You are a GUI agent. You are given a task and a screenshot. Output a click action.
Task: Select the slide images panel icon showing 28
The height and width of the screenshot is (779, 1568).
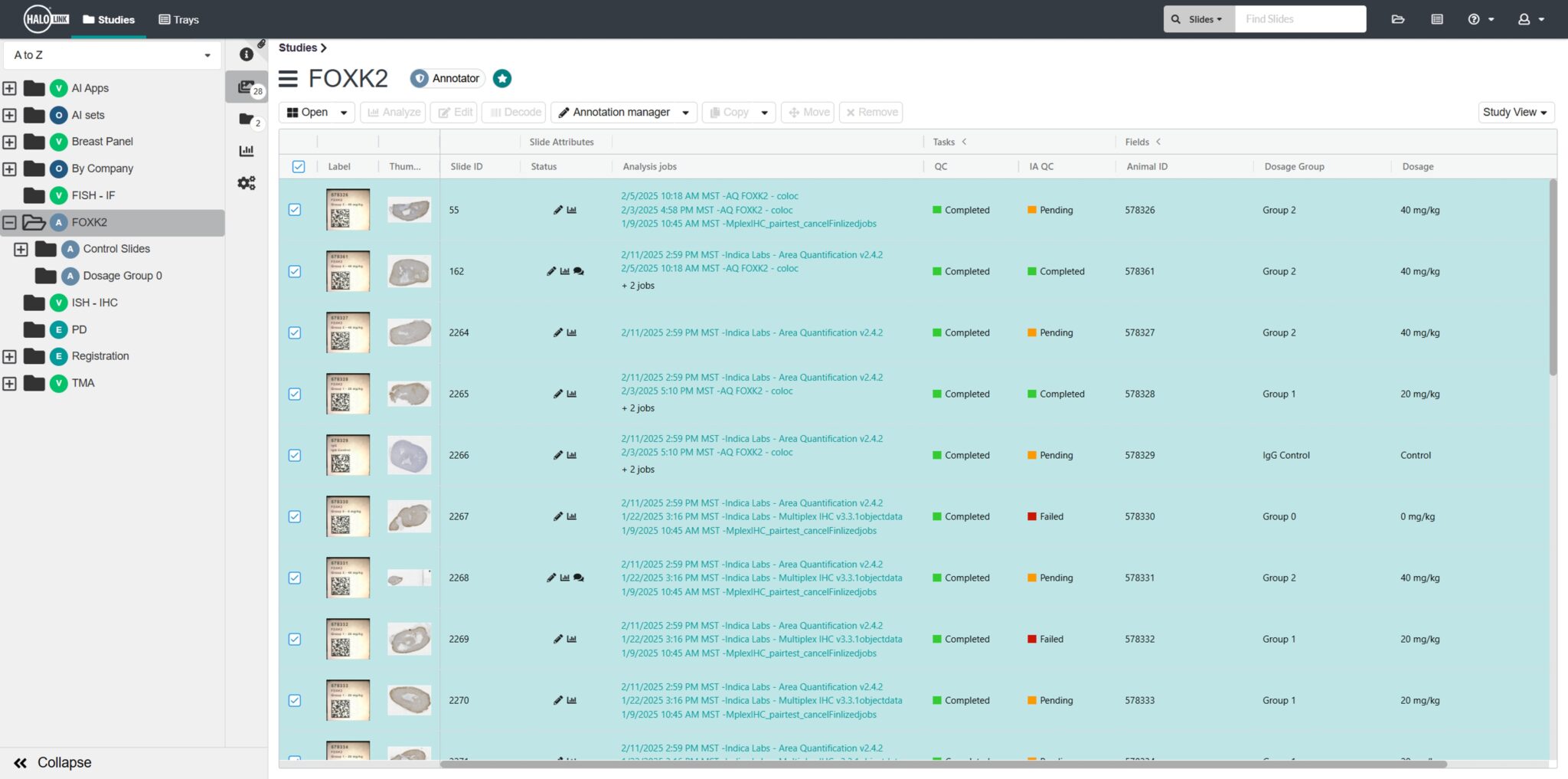click(246, 87)
